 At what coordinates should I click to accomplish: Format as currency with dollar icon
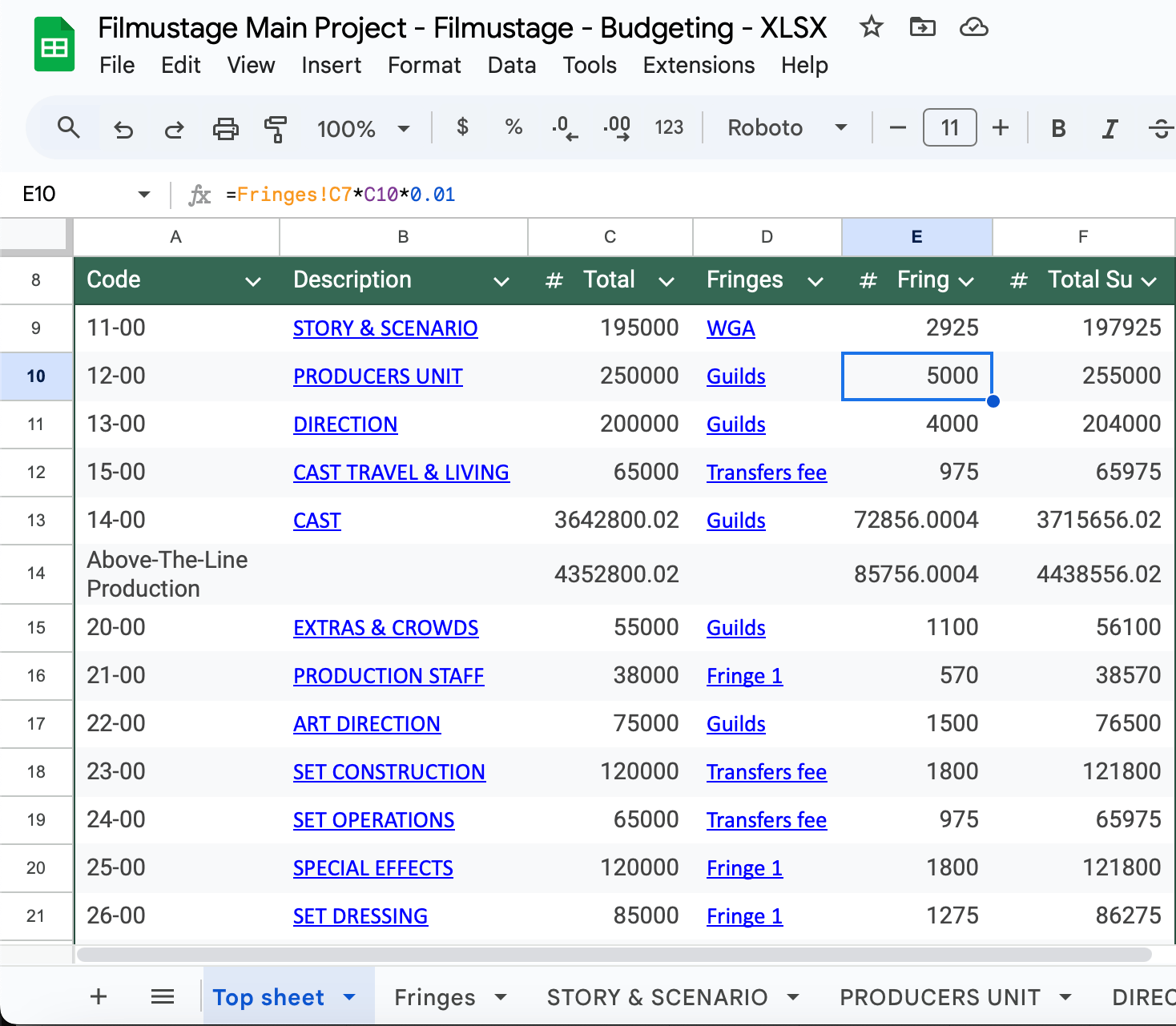pyautogui.click(x=462, y=127)
